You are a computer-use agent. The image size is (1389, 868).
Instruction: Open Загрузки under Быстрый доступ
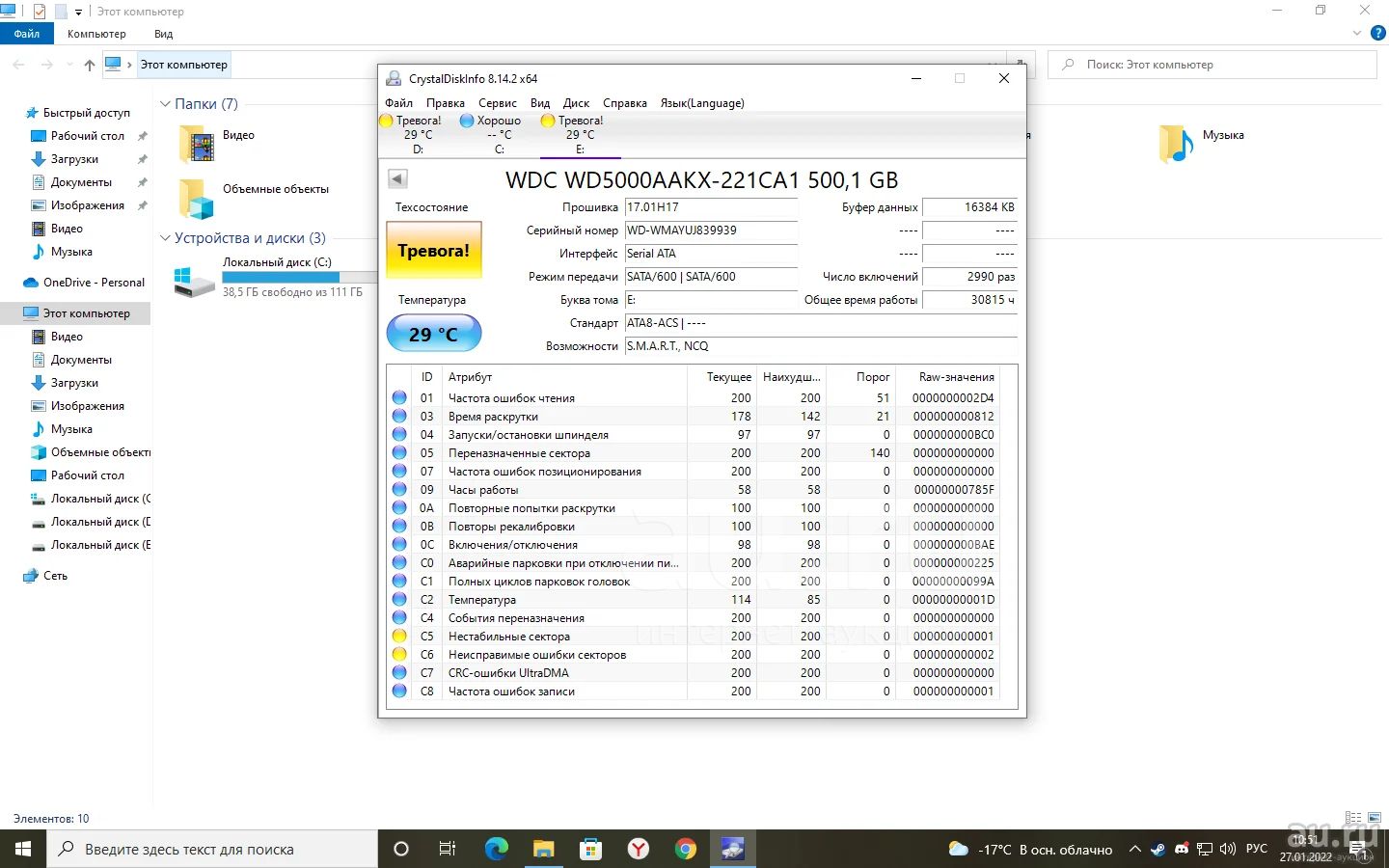click(74, 159)
